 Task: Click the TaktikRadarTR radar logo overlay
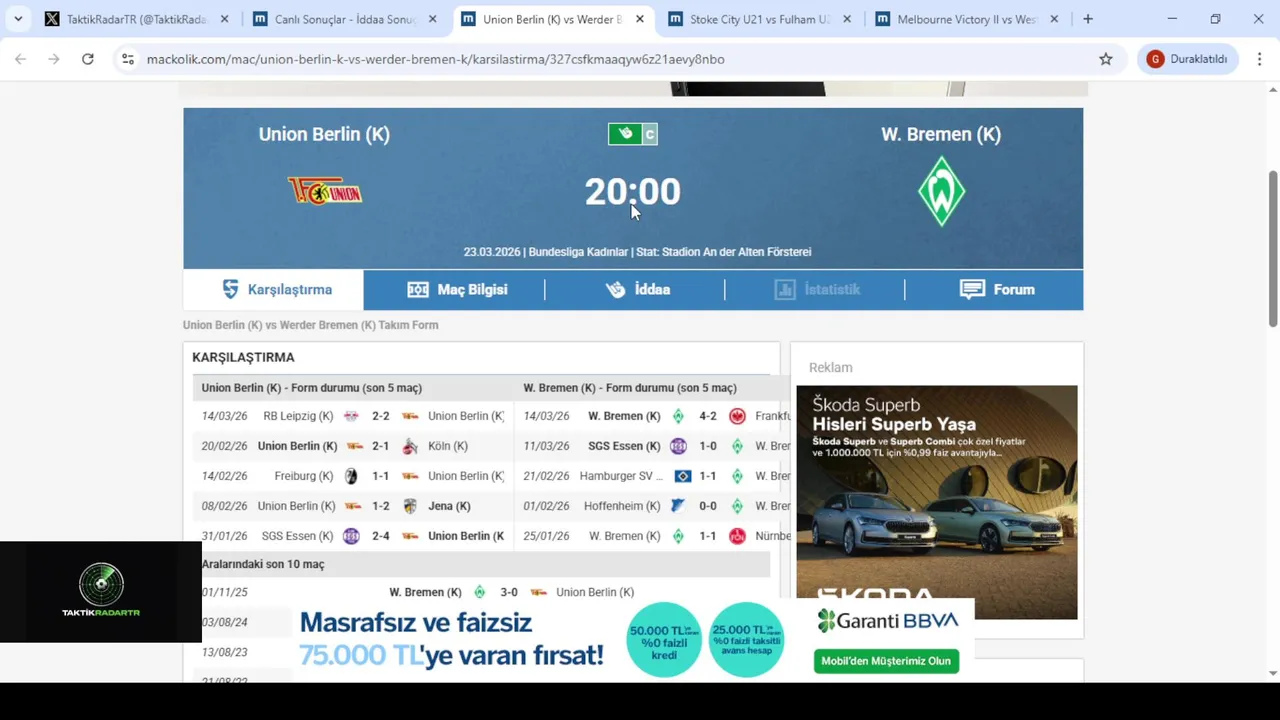tap(101, 591)
